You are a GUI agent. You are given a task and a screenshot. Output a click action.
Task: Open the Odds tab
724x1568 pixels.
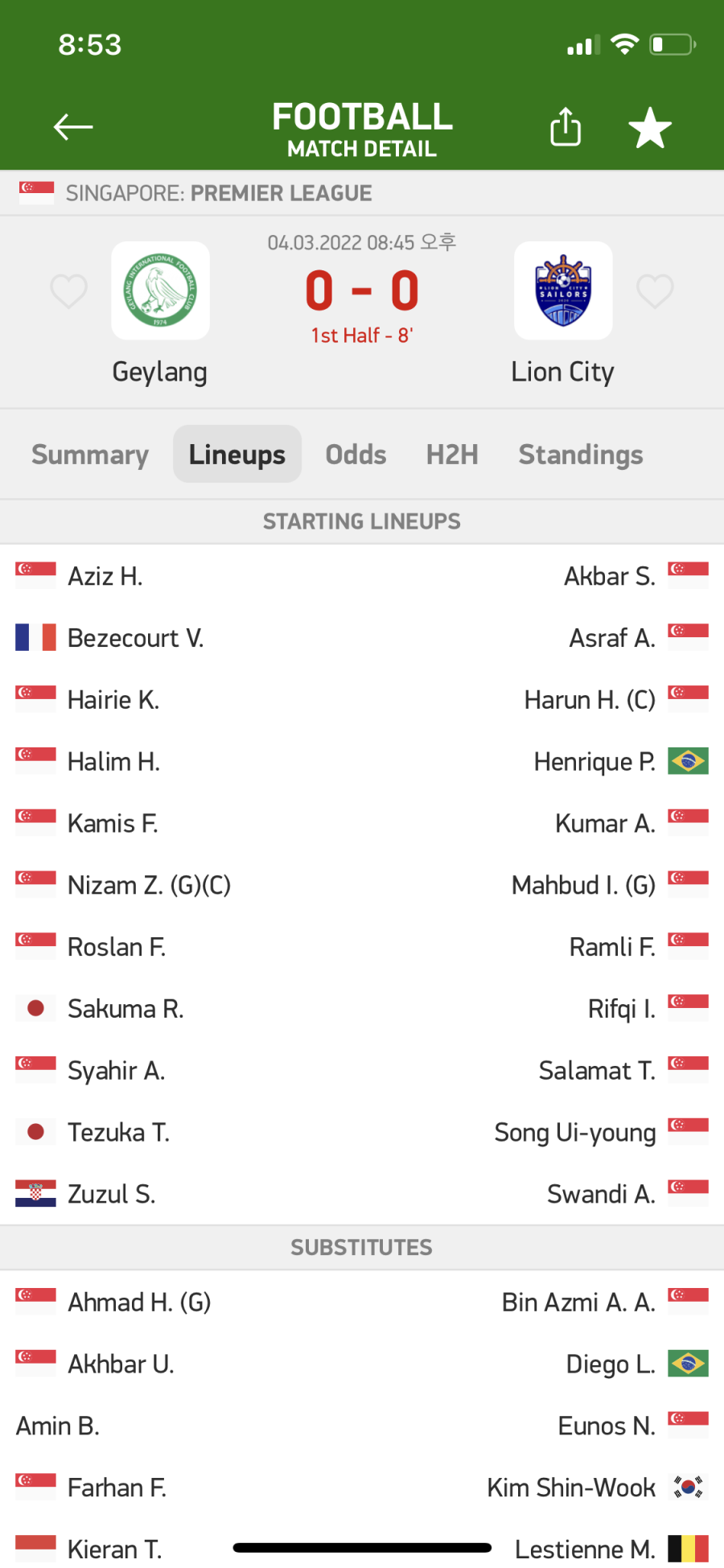click(x=356, y=455)
